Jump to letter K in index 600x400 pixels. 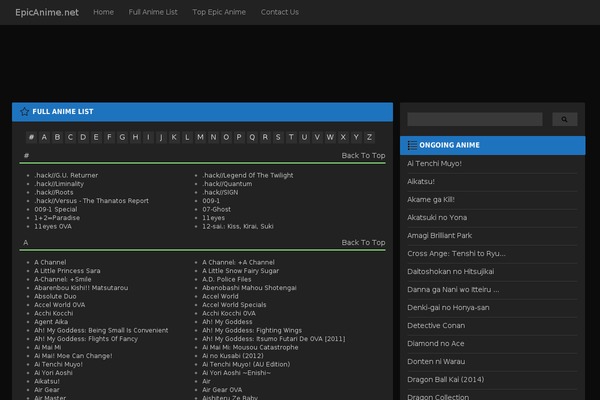coord(174,137)
